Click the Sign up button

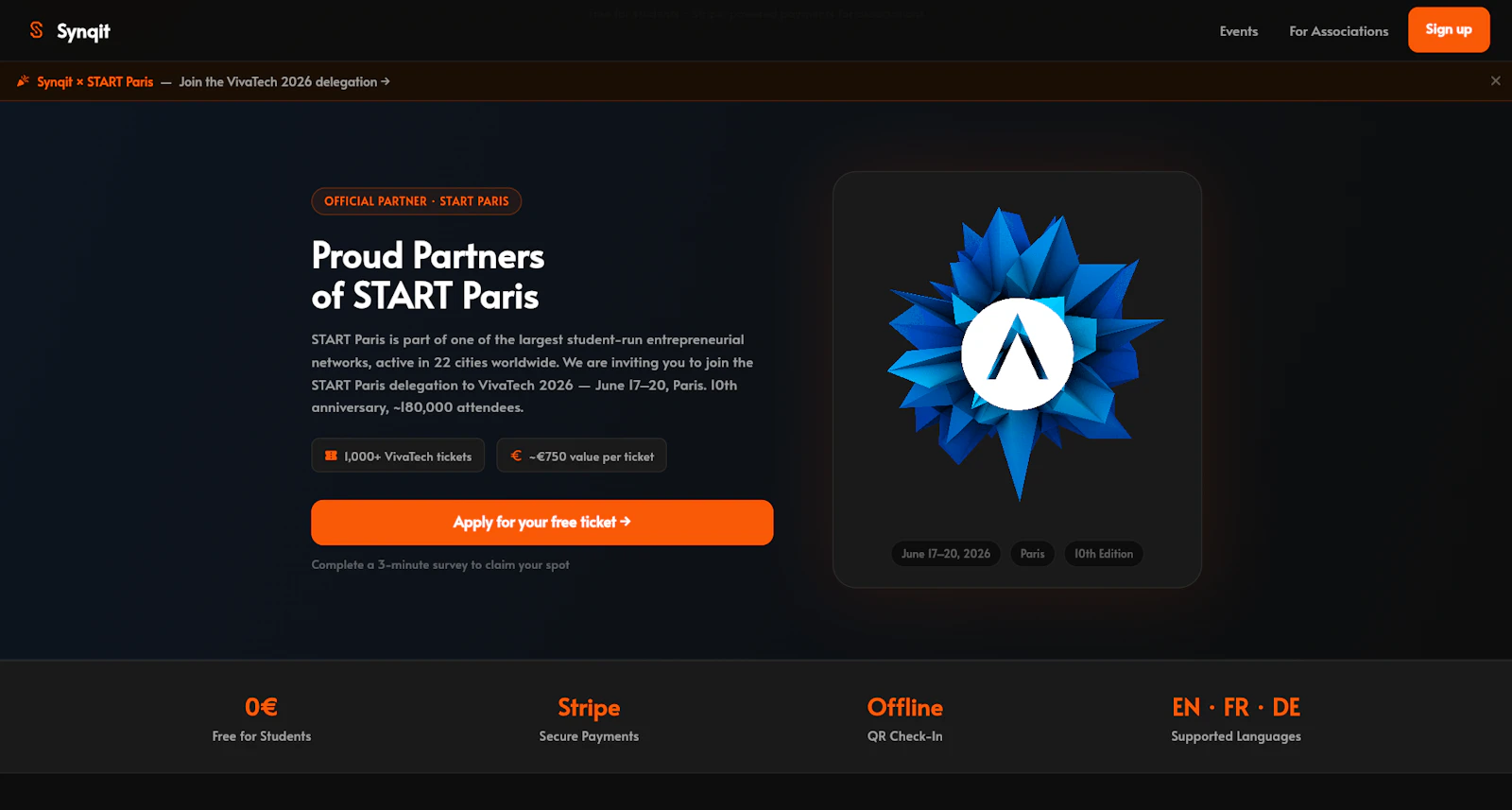(x=1449, y=29)
